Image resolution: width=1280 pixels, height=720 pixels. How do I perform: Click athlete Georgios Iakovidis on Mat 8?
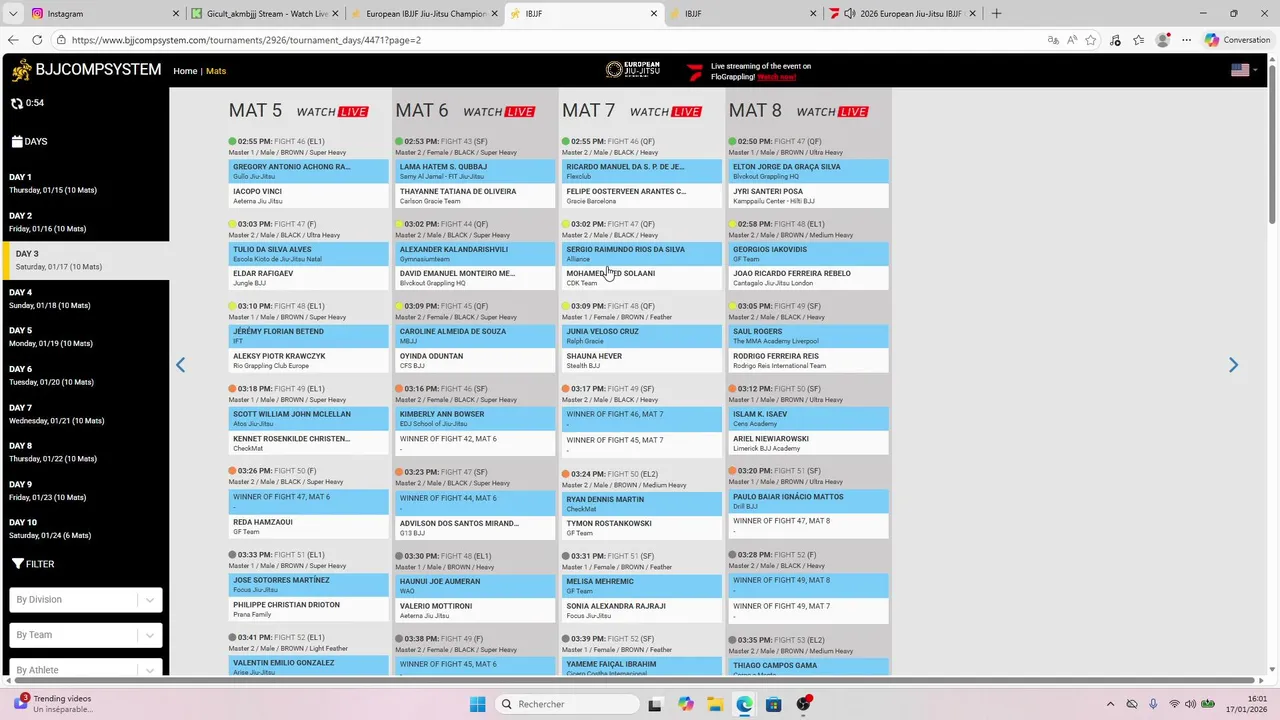pyautogui.click(x=770, y=249)
